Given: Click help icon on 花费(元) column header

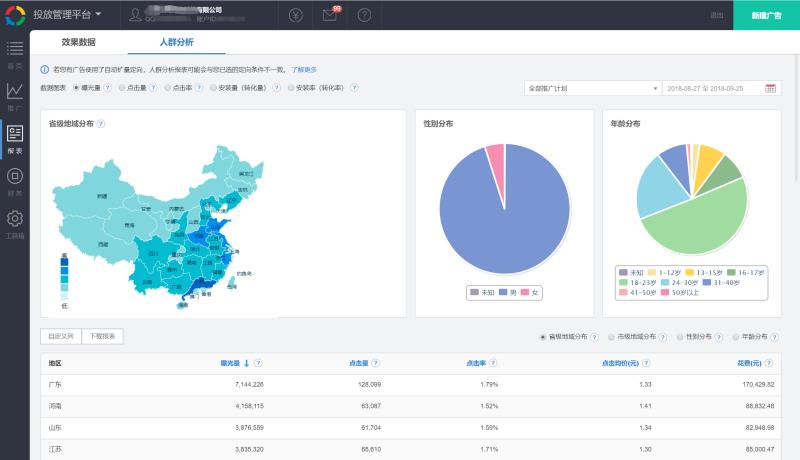Looking at the screenshot, I should point(769,363).
